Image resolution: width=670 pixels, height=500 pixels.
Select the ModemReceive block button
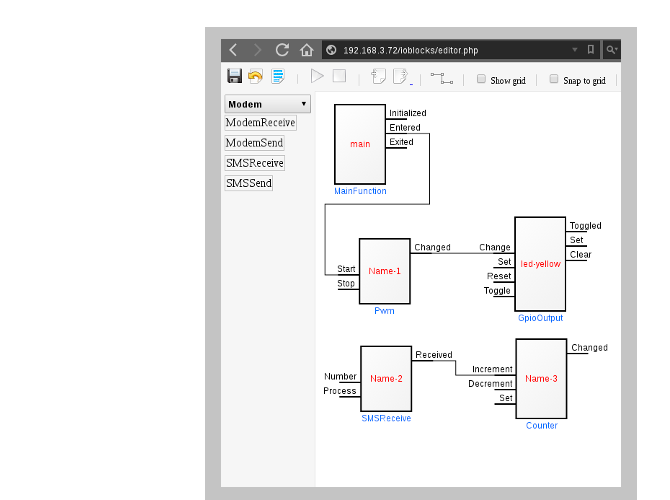(261, 123)
